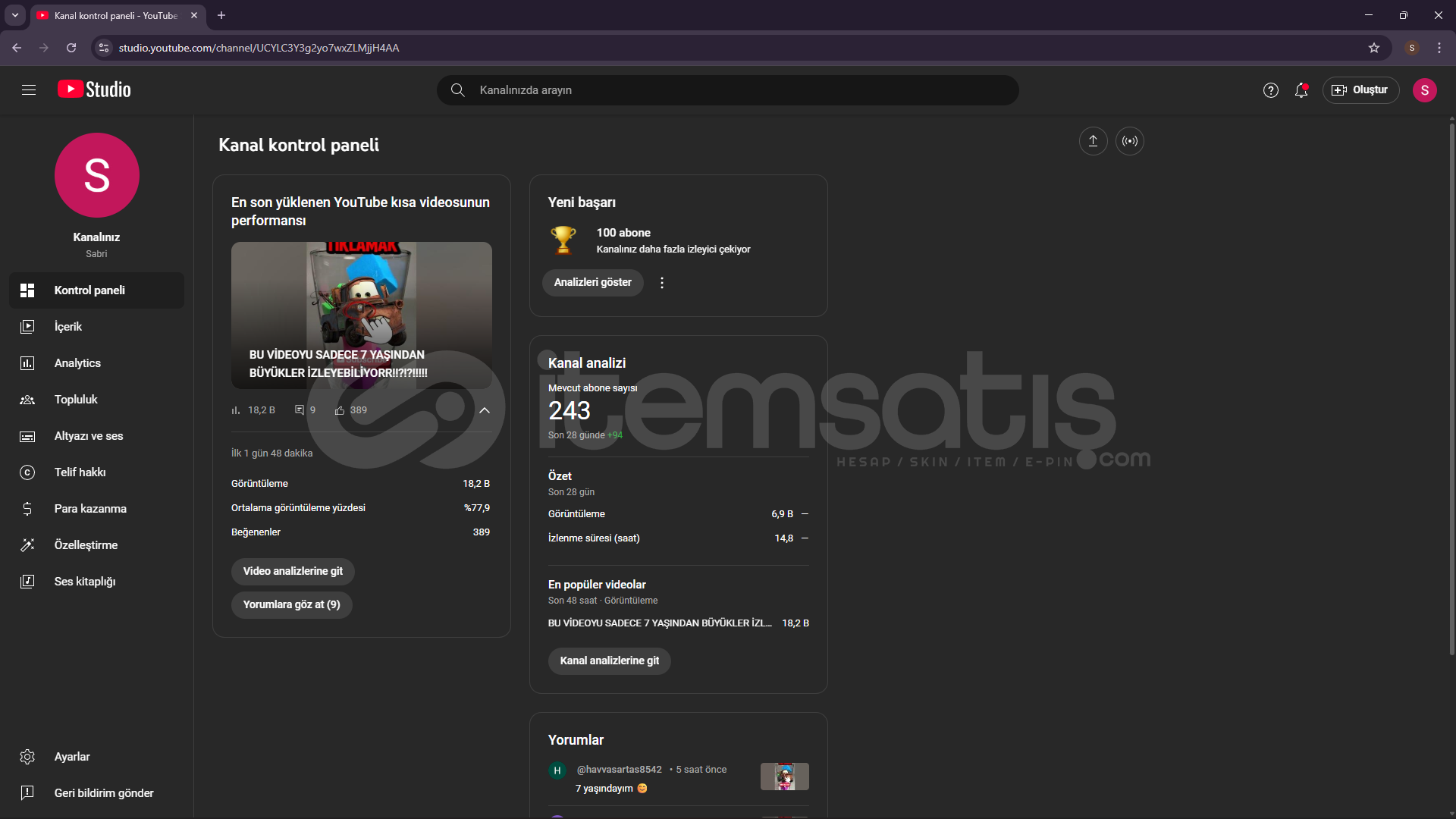
Task: Click the upload videos icon
Action: click(x=1094, y=141)
